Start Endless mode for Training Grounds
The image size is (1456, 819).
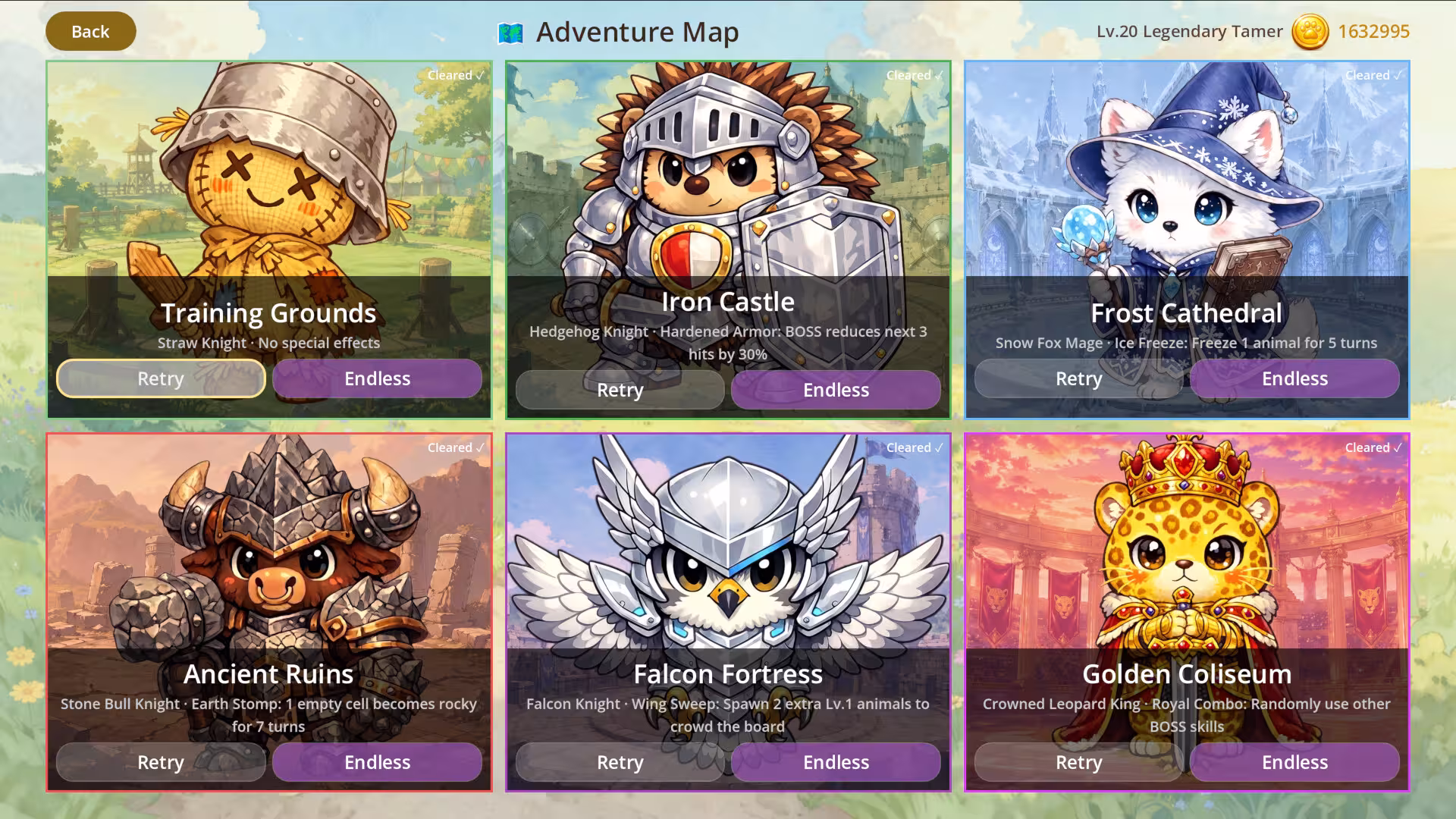[377, 378]
